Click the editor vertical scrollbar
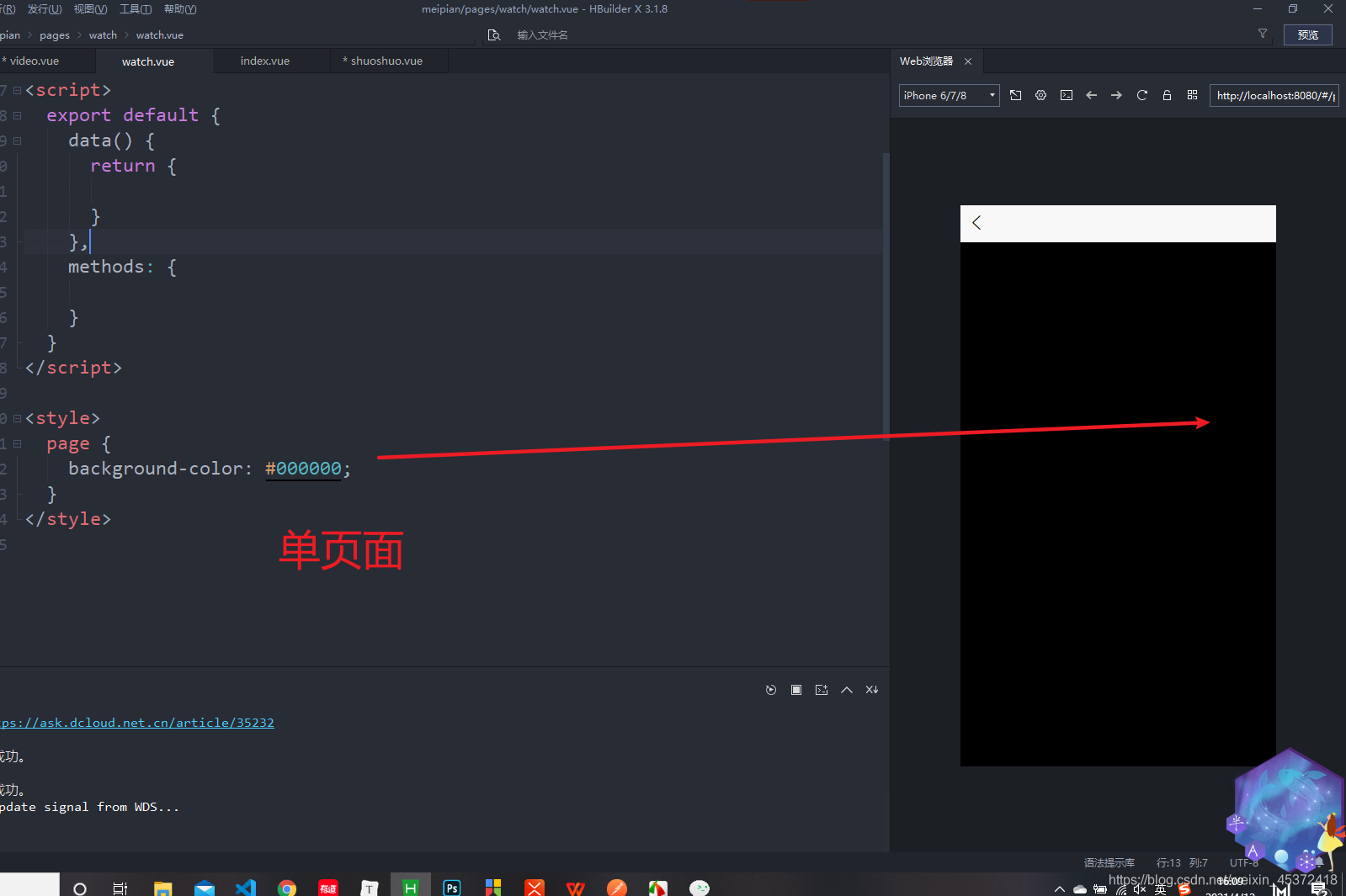 886,294
